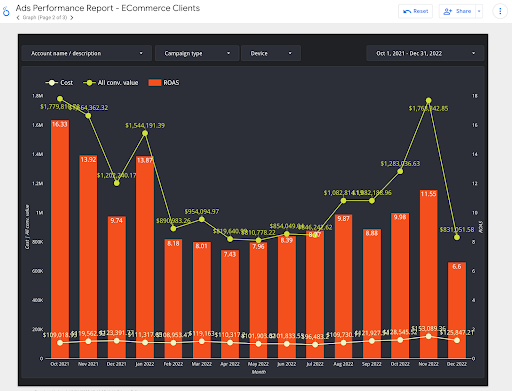The height and width of the screenshot is (391, 512).
Task: Click the Oct 2021 ROAS bar
Action: coord(60,239)
